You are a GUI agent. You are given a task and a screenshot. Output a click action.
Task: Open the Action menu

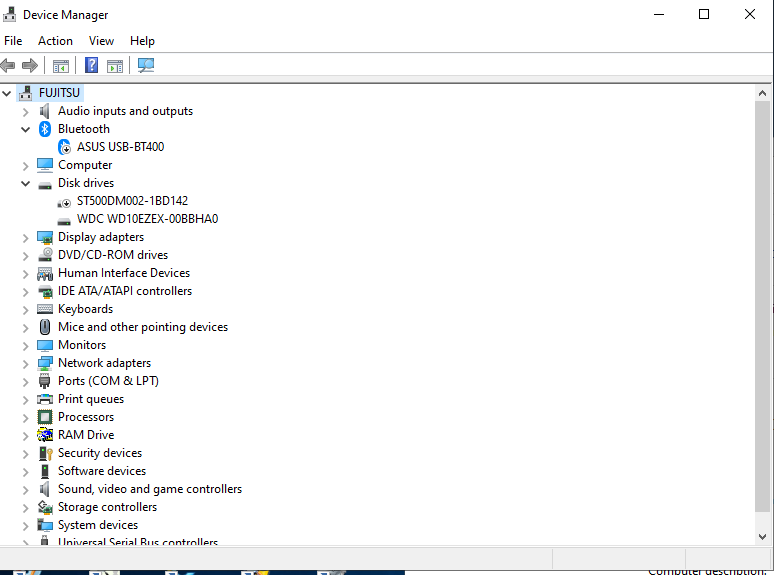(x=55, y=41)
